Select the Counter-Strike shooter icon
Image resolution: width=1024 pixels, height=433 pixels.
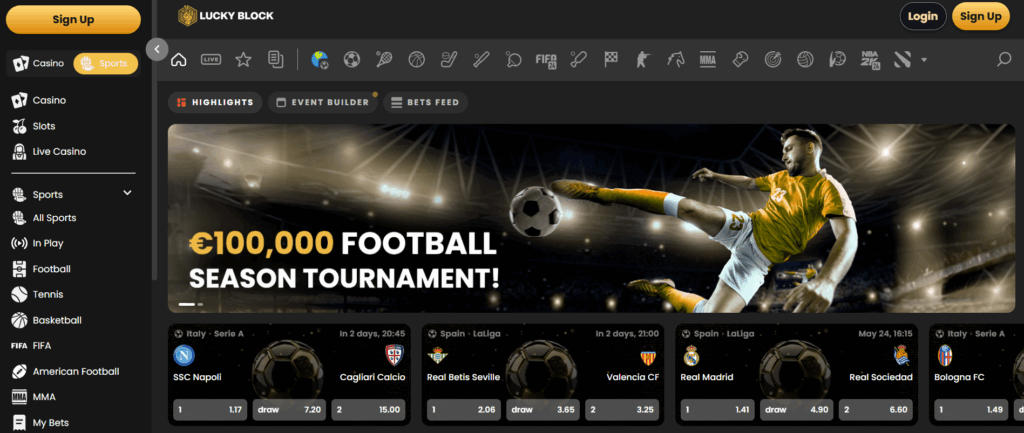(x=643, y=59)
